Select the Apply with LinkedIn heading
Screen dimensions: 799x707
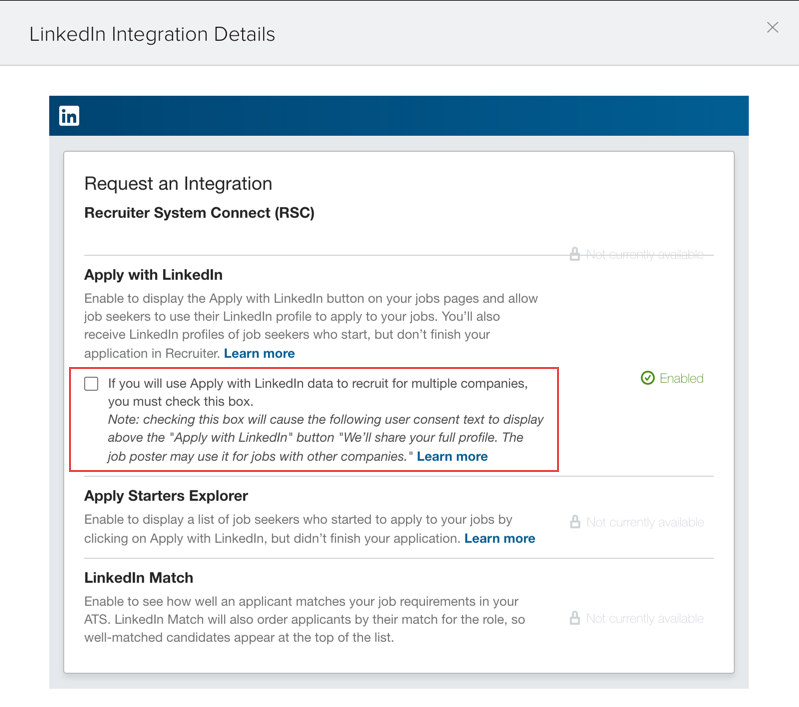click(x=153, y=275)
